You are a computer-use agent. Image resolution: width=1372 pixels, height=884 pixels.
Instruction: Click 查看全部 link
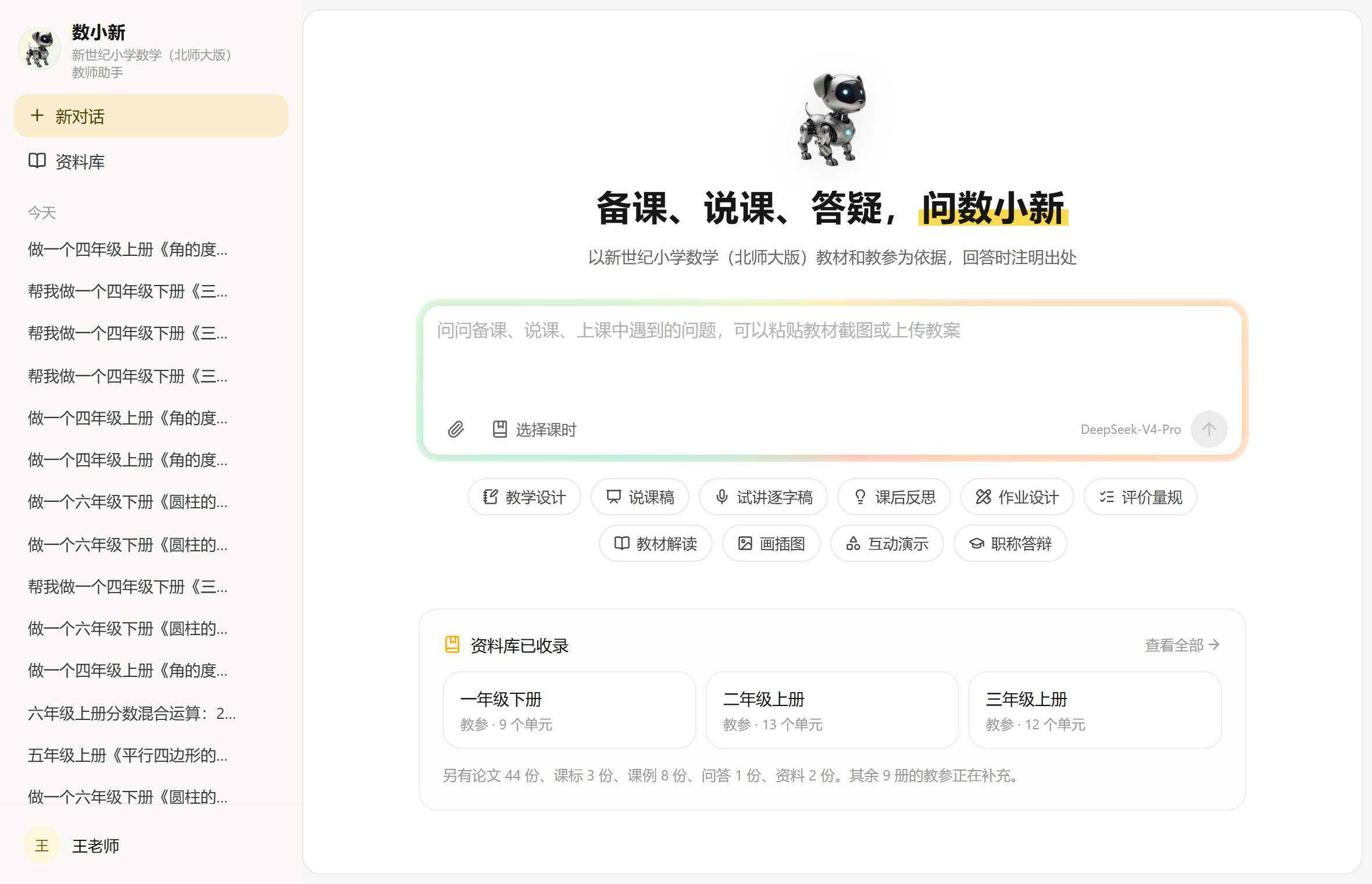pos(1182,645)
